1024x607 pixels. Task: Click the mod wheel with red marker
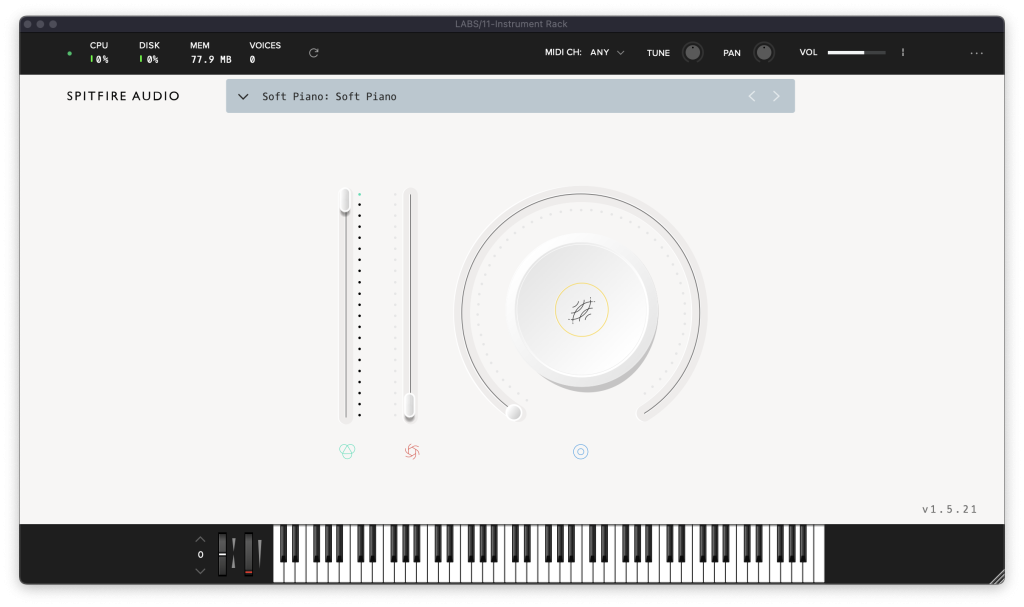pyautogui.click(x=248, y=554)
